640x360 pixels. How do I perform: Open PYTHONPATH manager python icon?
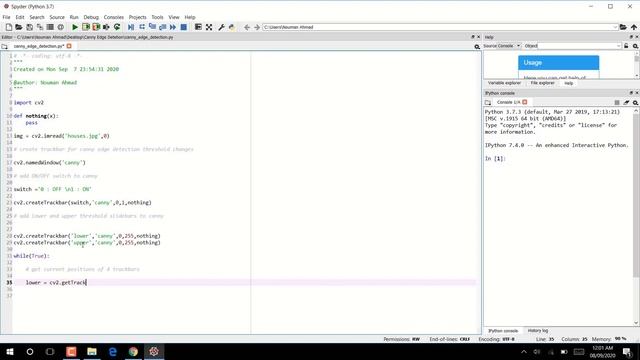coord(232,27)
